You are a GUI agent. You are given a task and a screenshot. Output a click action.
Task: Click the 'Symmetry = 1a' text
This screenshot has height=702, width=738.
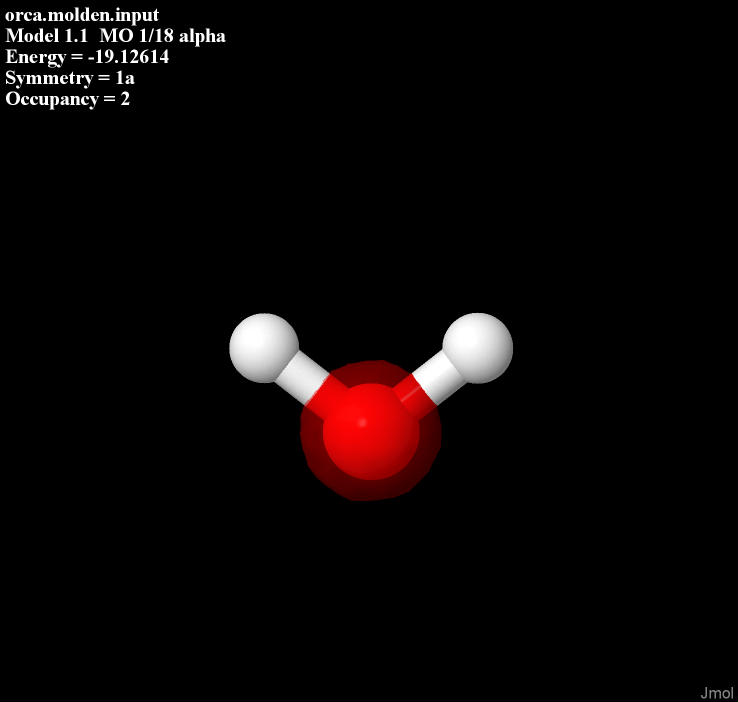tap(70, 78)
